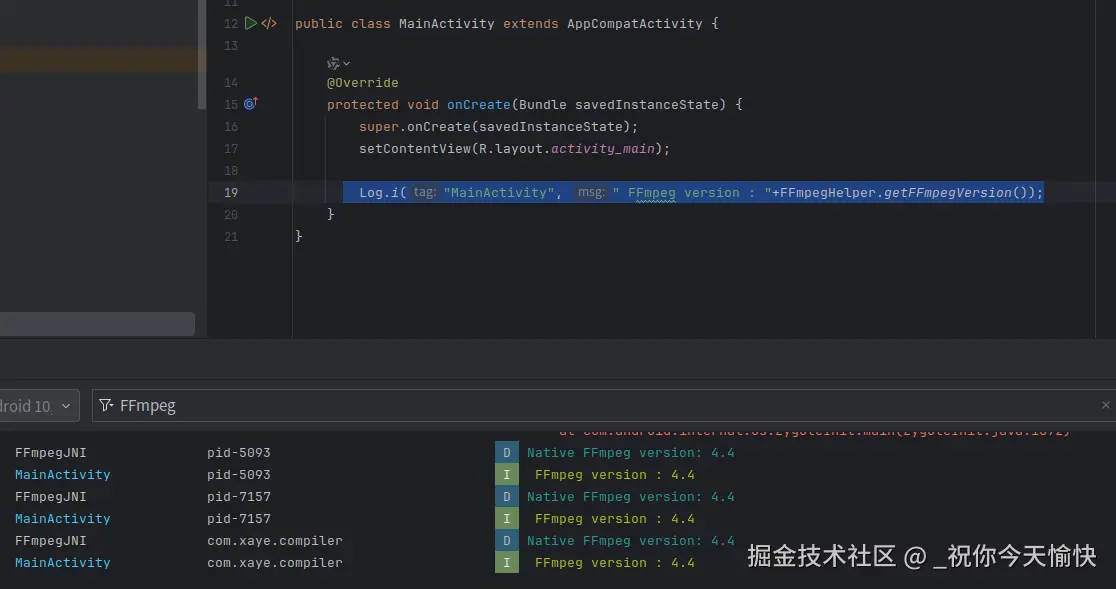Clear the logcat filter with the X

(1105, 405)
